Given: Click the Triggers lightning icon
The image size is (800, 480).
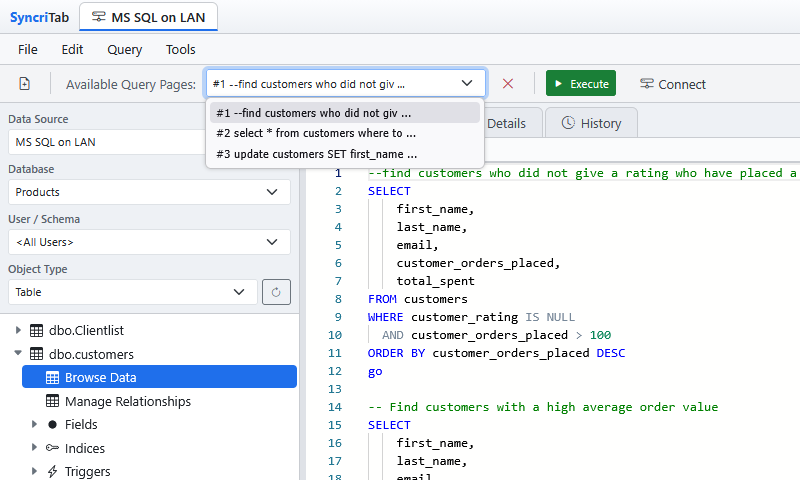Looking at the screenshot, I should click(53, 471).
